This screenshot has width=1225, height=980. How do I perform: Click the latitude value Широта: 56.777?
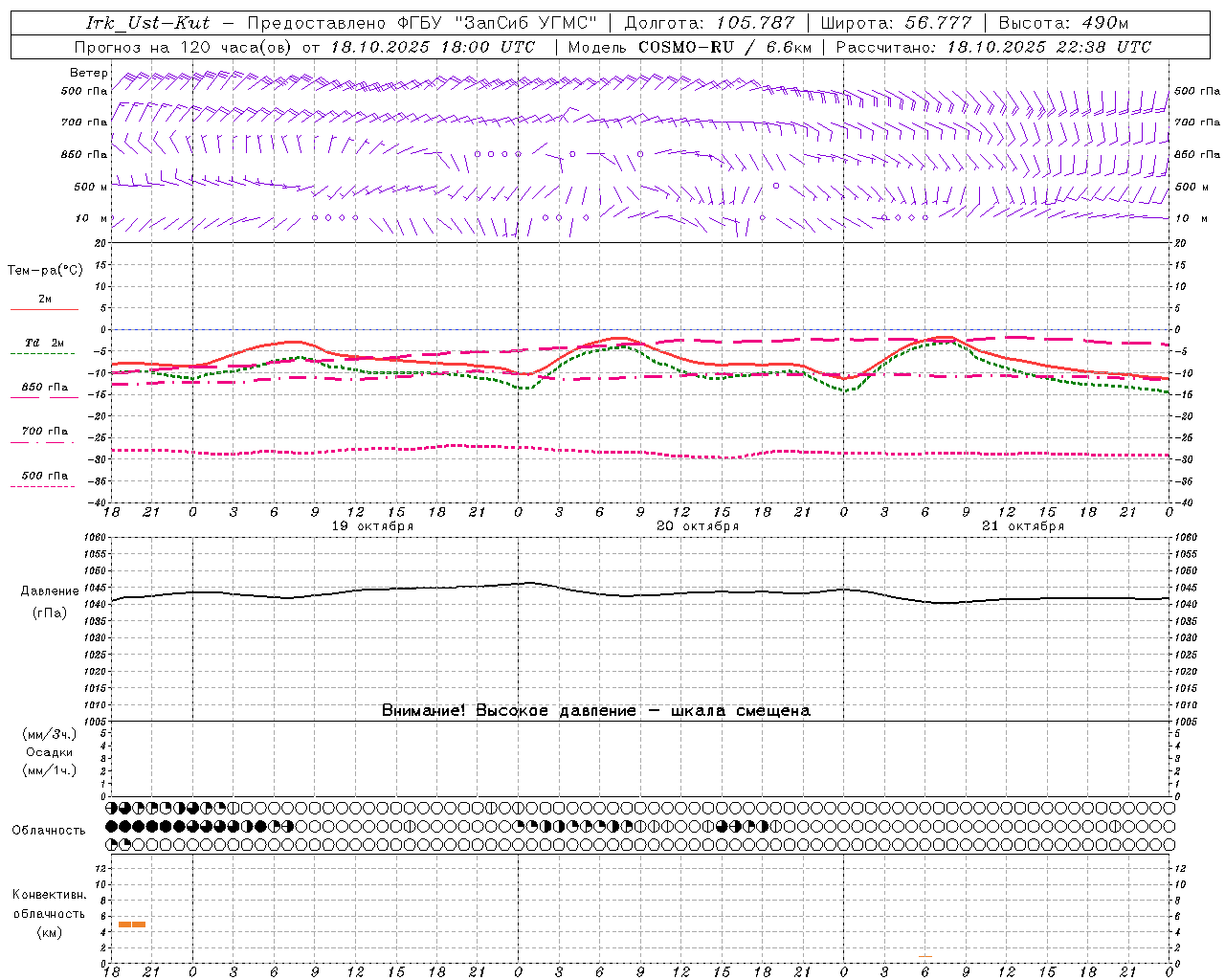(896, 23)
